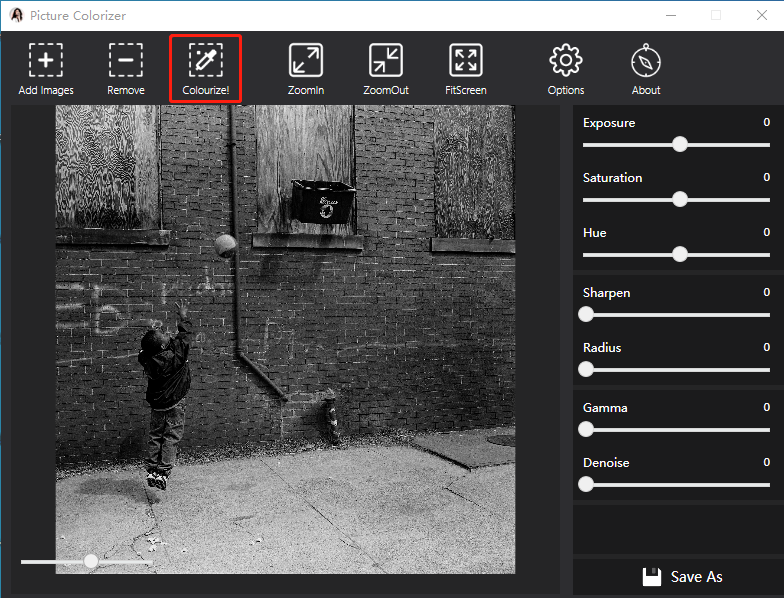This screenshot has height=598, width=784.
Task: Click the Radius slider handle
Action: pyautogui.click(x=586, y=370)
